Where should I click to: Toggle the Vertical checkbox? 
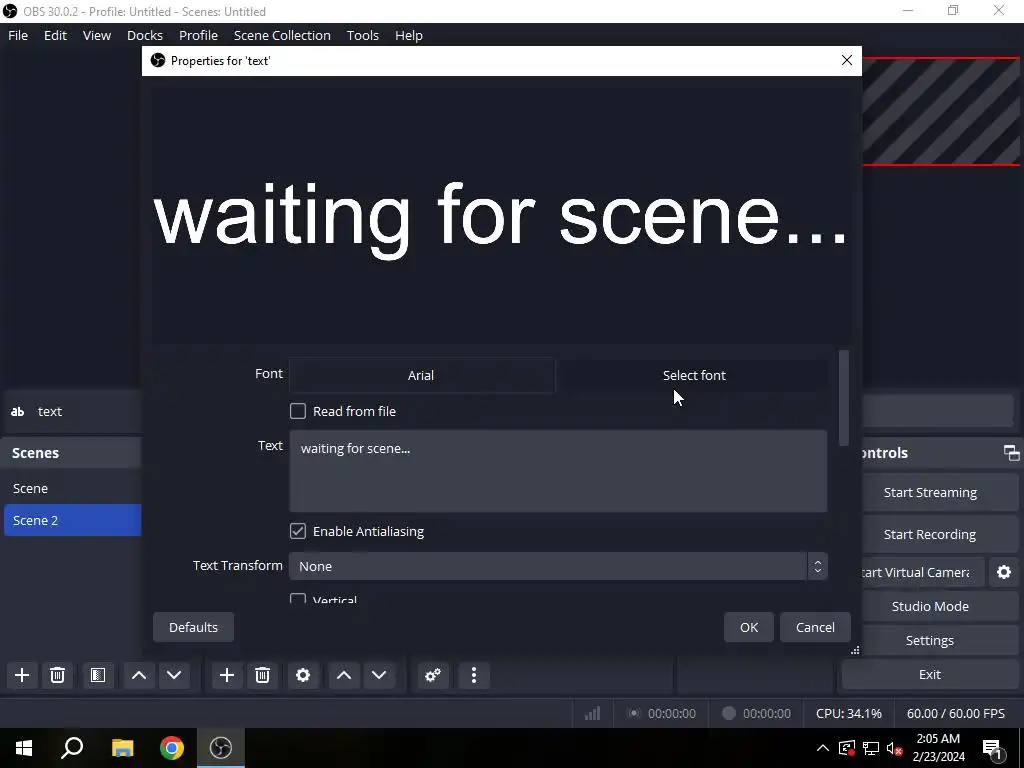tap(298, 598)
